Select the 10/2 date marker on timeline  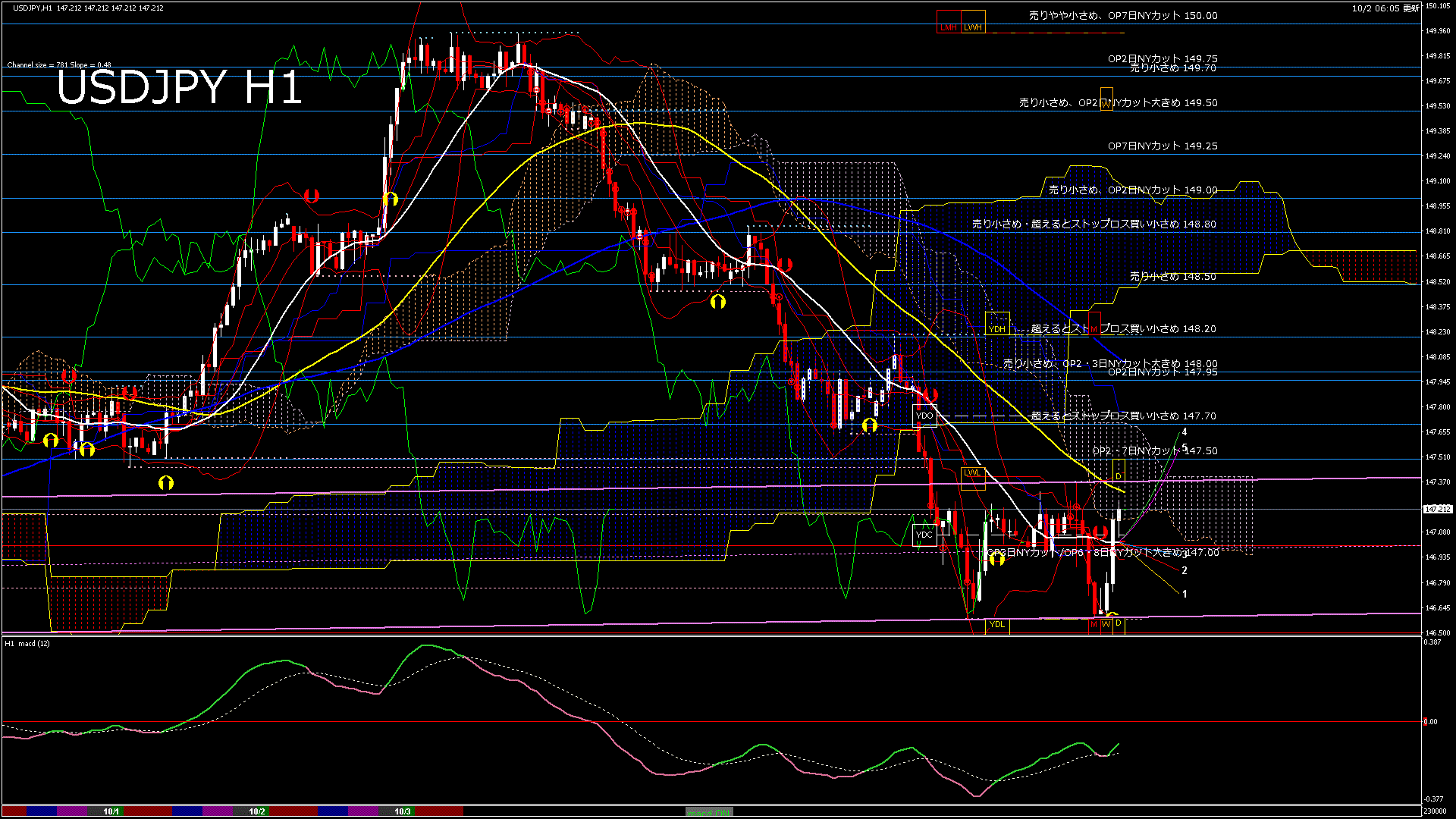pyautogui.click(x=257, y=811)
